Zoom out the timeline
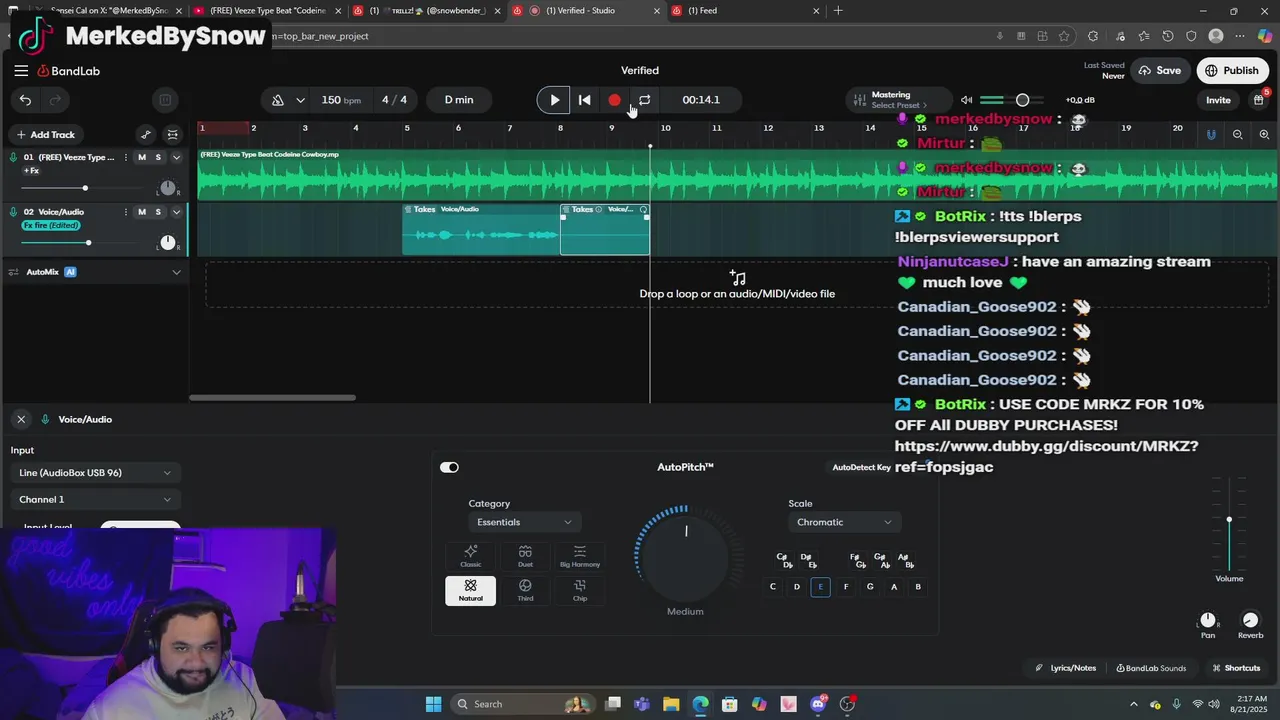Image resolution: width=1280 pixels, height=720 pixels. [x=1238, y=134]
